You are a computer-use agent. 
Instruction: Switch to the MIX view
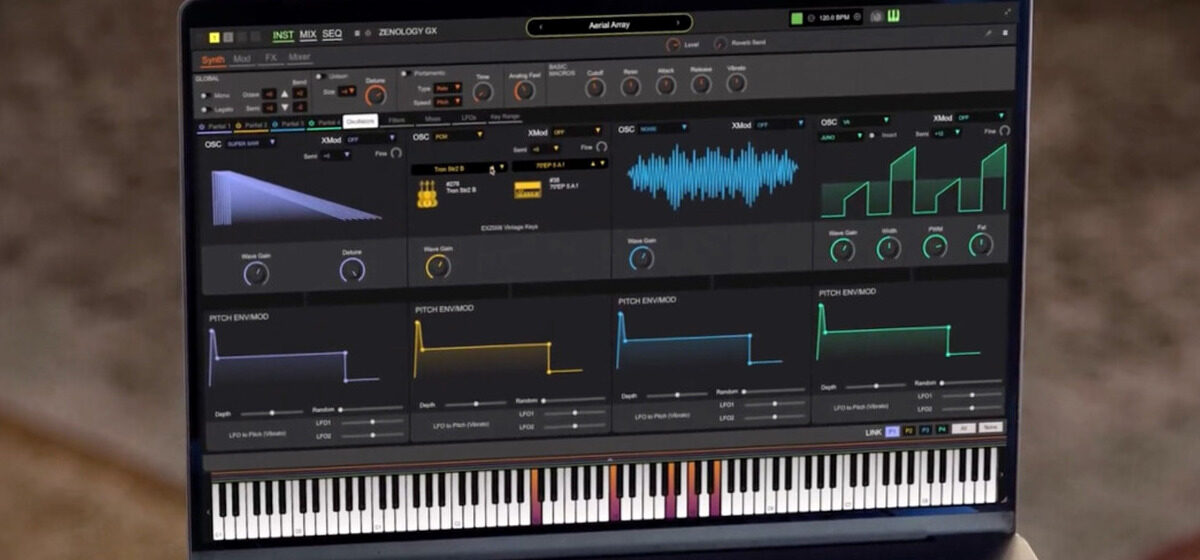(308, 35)
